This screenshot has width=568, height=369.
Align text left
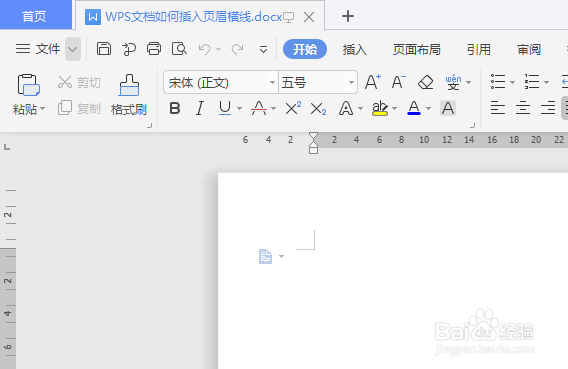point(498,108)
